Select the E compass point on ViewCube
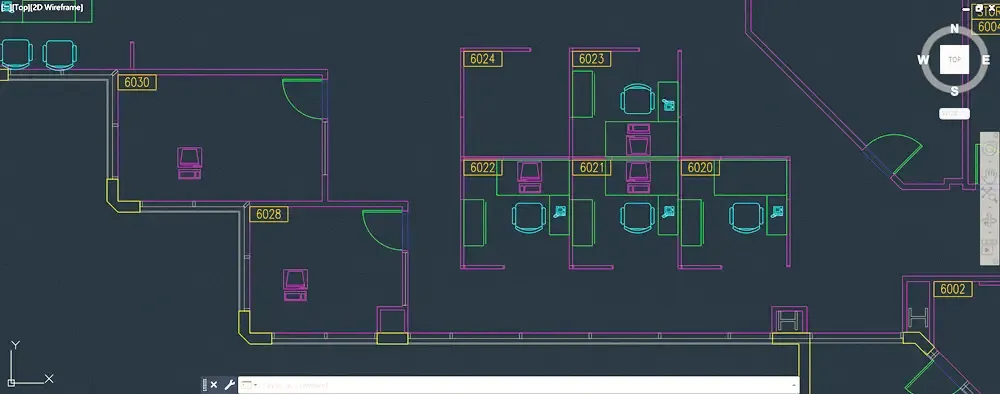The image size is (1000, 394). pyautogui.click(x=986, y=60)
